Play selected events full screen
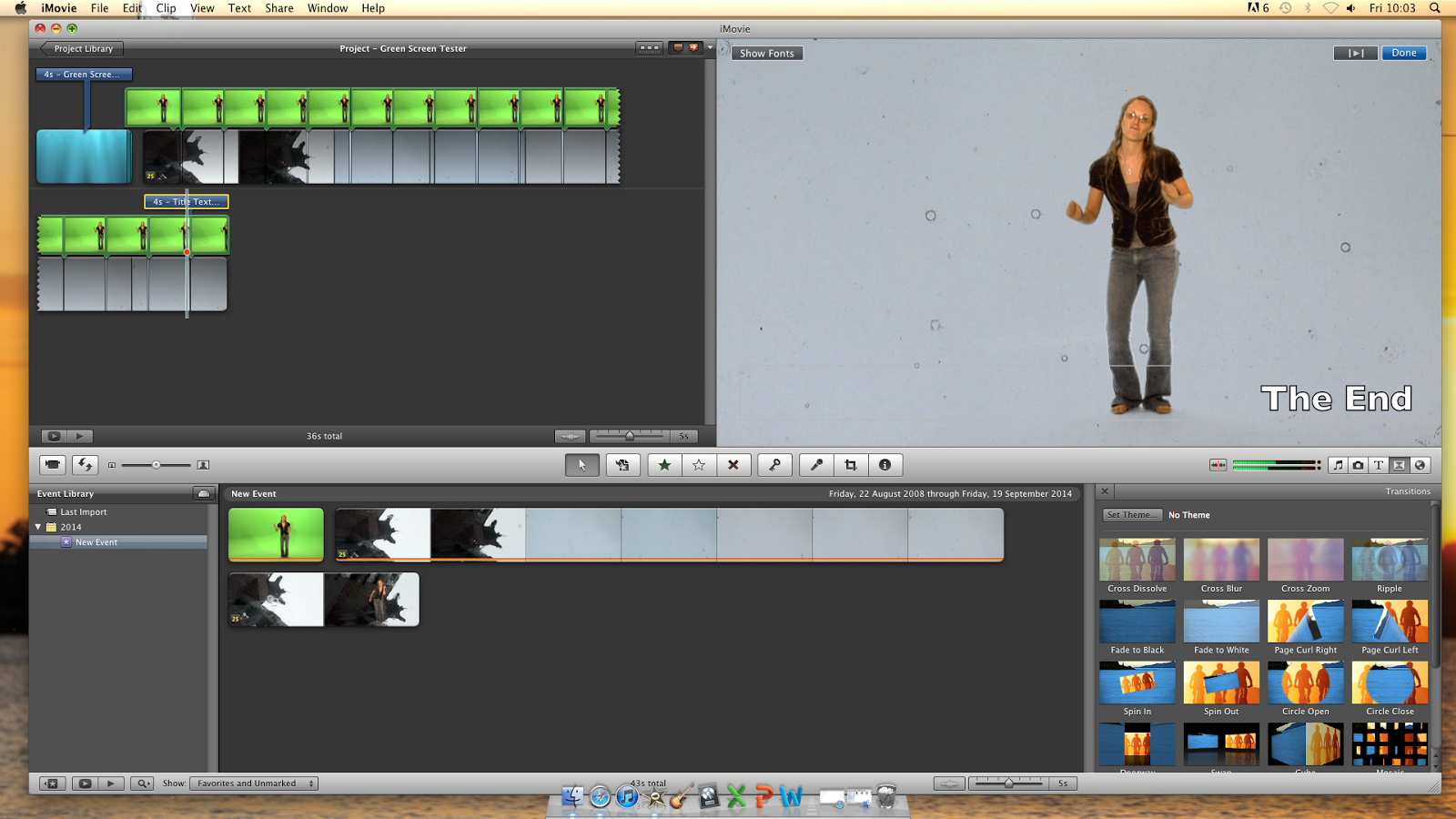 point(85,784)
